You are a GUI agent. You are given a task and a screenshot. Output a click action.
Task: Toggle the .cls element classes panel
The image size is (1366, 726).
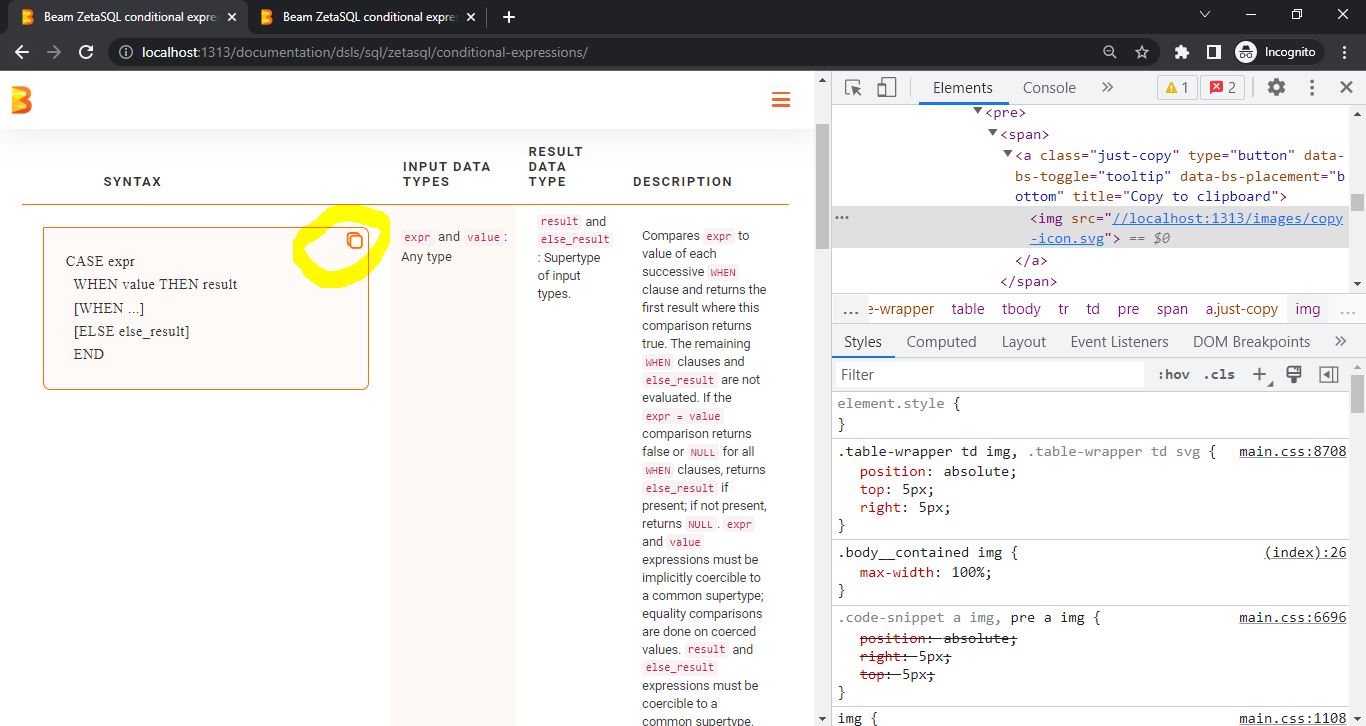1218,375
